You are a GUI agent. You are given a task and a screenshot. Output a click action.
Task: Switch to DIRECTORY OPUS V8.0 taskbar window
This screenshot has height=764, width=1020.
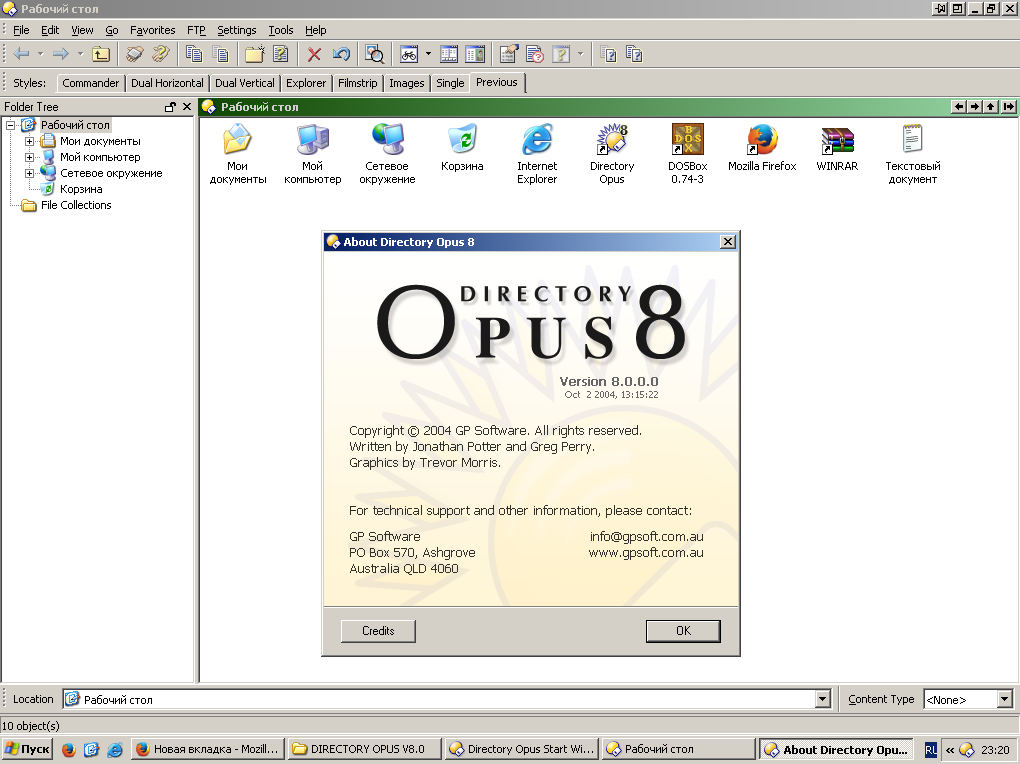click(365, 749)
